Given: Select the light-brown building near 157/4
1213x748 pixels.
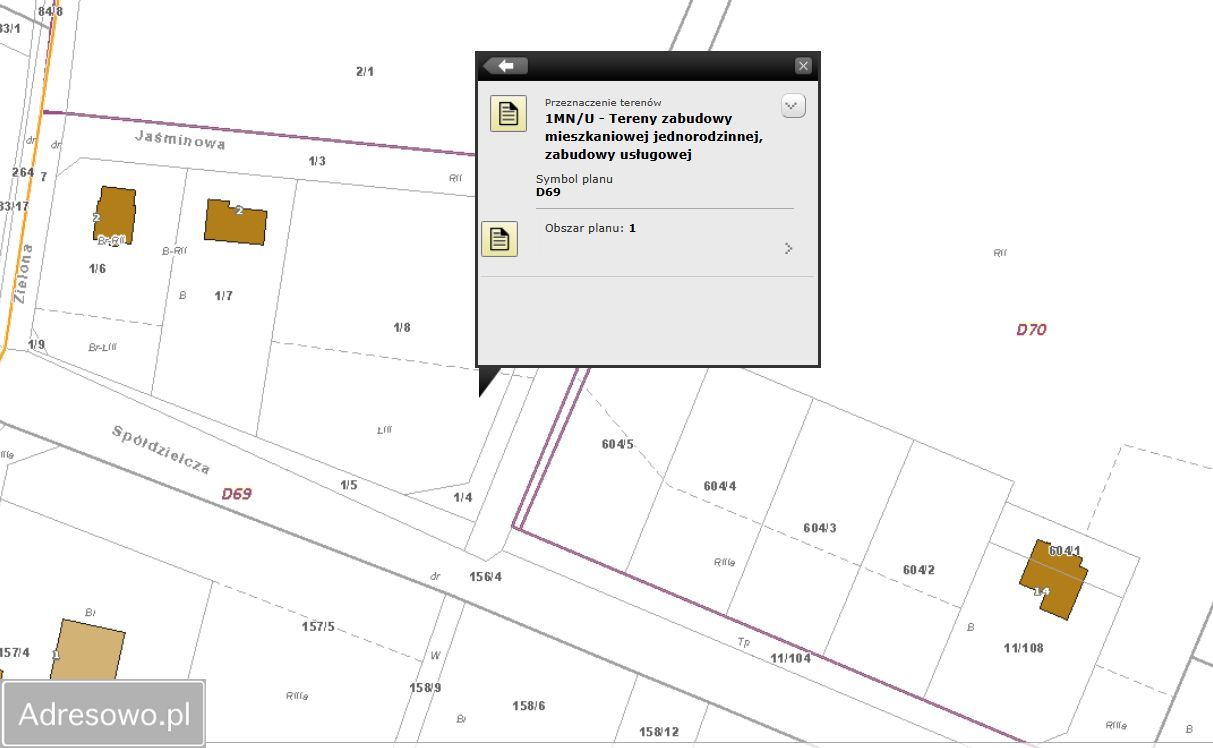Looking at the screenshot, I should pos(89,655).
